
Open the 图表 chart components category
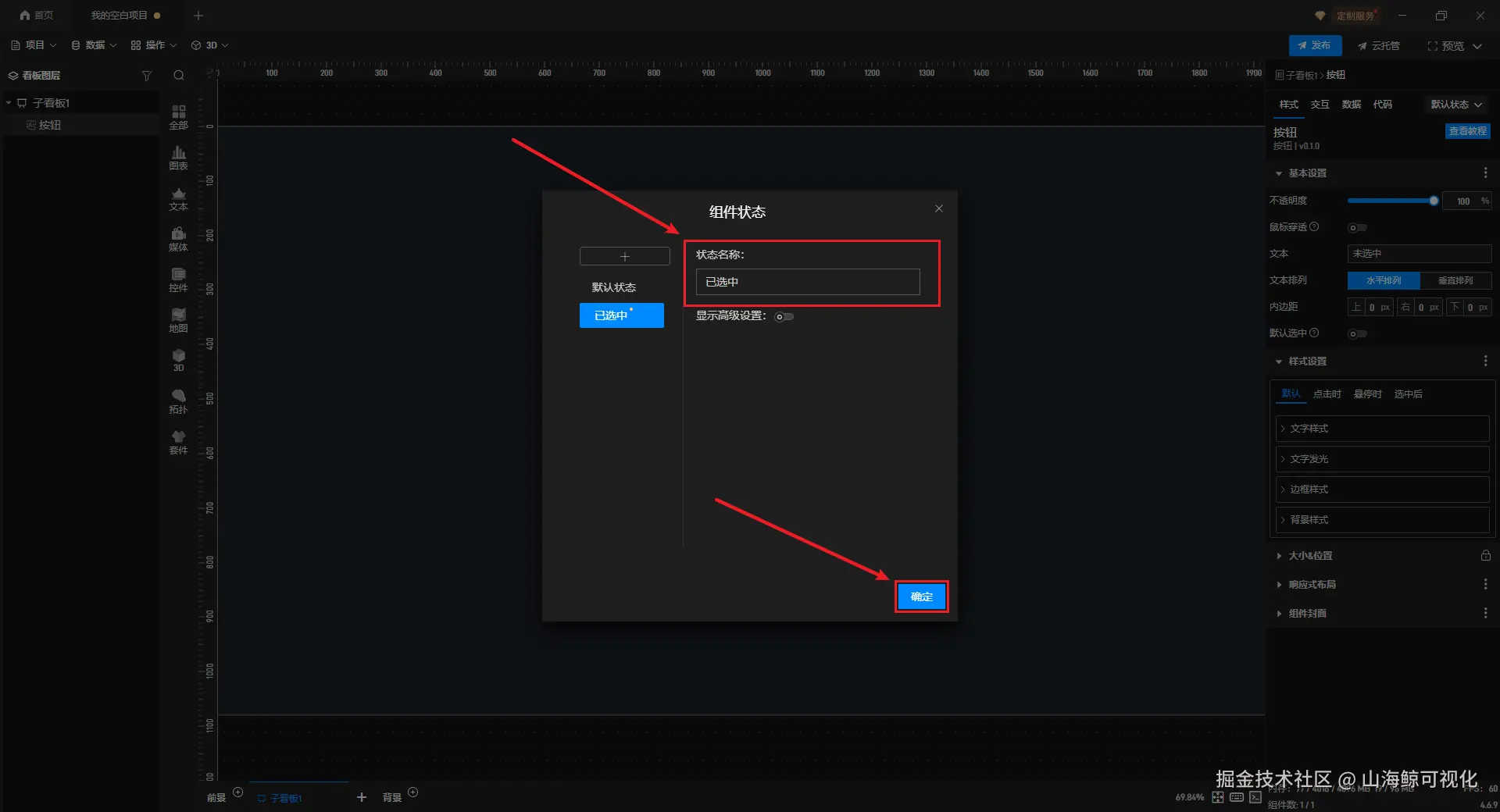click(x=178, y=158)
